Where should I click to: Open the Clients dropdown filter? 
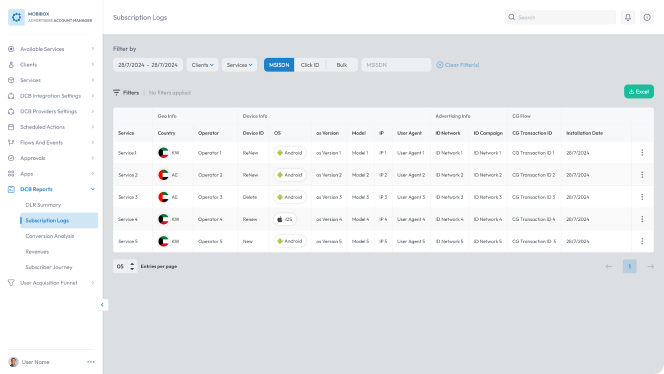tap(202, 65)
